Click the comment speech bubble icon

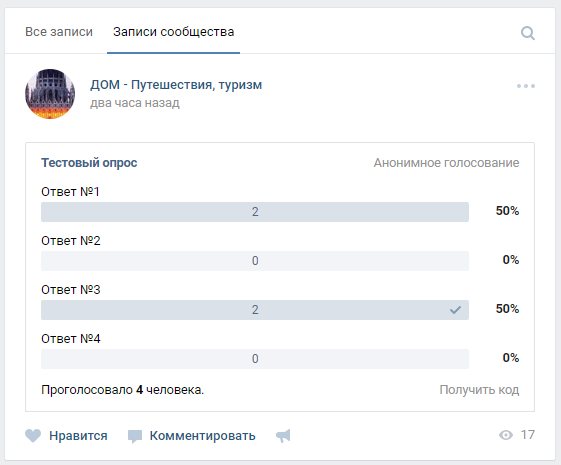coord(135,436)
